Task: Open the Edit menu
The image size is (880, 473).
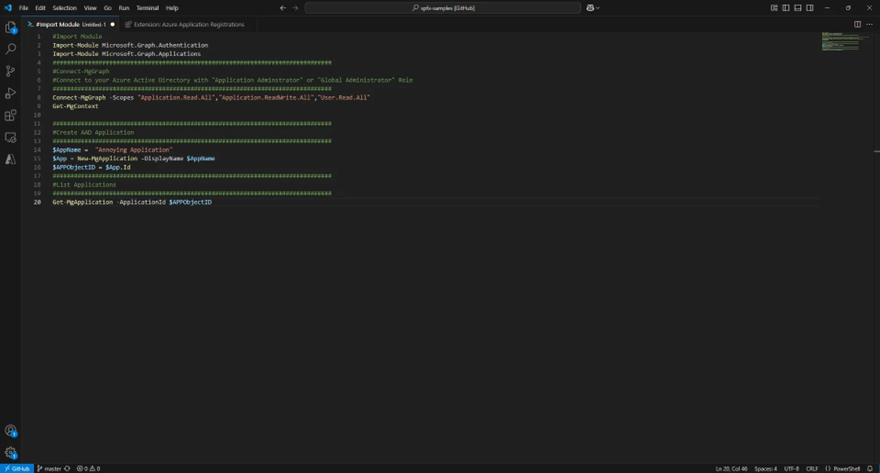Action: click(x=40, y=8)
